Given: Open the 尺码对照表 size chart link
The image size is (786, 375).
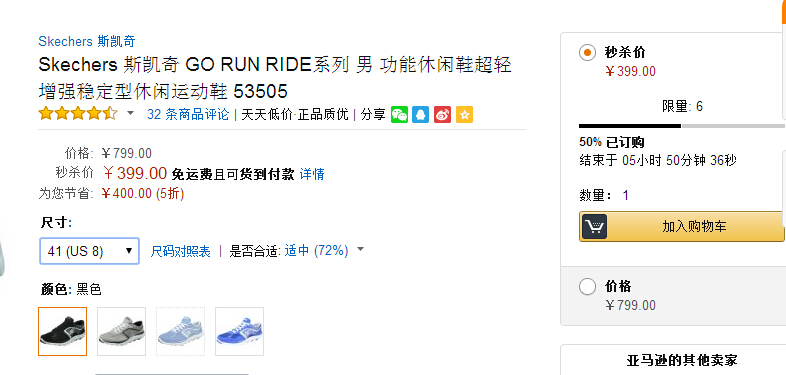Looking at the screenshot, I should (180, 251).
